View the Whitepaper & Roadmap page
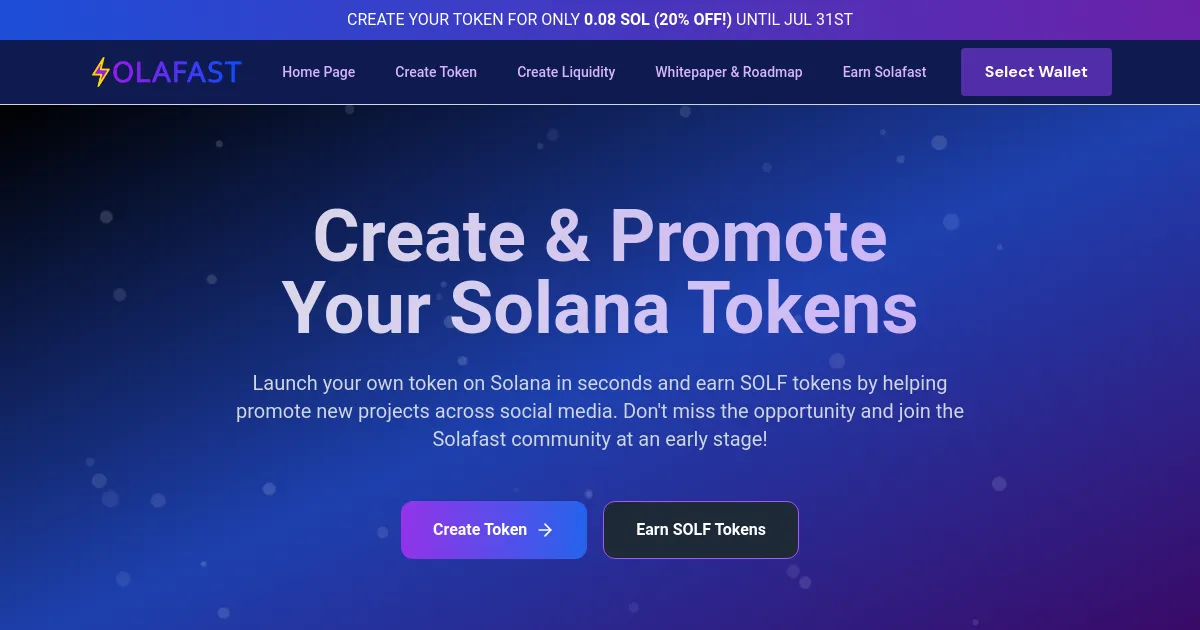This screenshot has width=1200, height=630. pos(729,72)
